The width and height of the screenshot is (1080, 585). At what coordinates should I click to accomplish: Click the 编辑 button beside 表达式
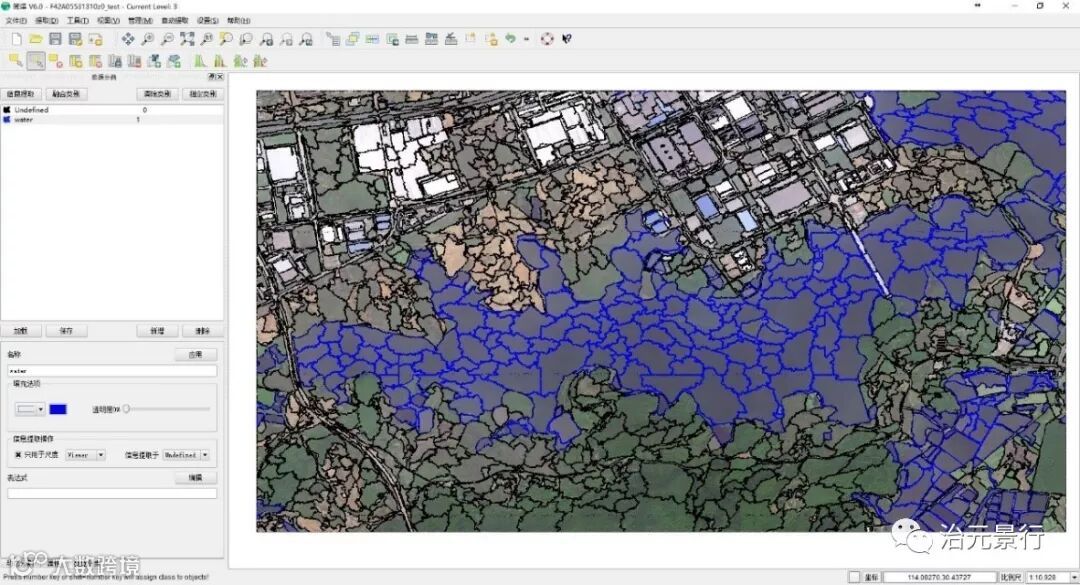(x=196, y=478)
